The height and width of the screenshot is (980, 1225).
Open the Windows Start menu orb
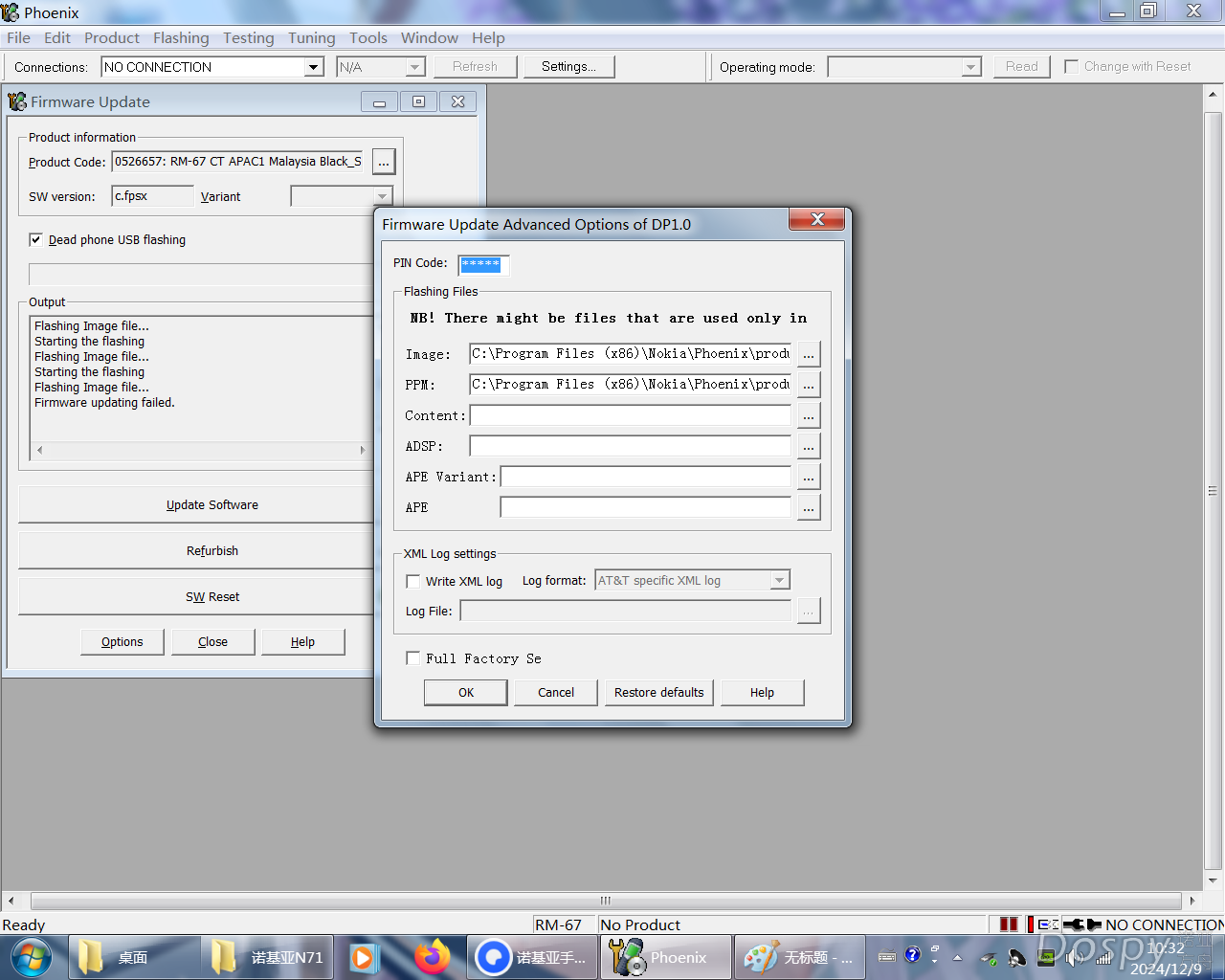[32, 957]
